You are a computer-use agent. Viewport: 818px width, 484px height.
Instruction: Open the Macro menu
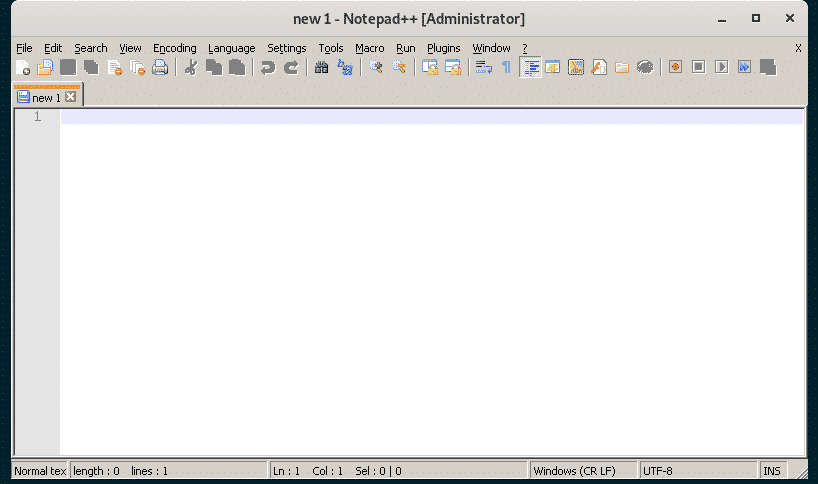(x=369, y=48)
